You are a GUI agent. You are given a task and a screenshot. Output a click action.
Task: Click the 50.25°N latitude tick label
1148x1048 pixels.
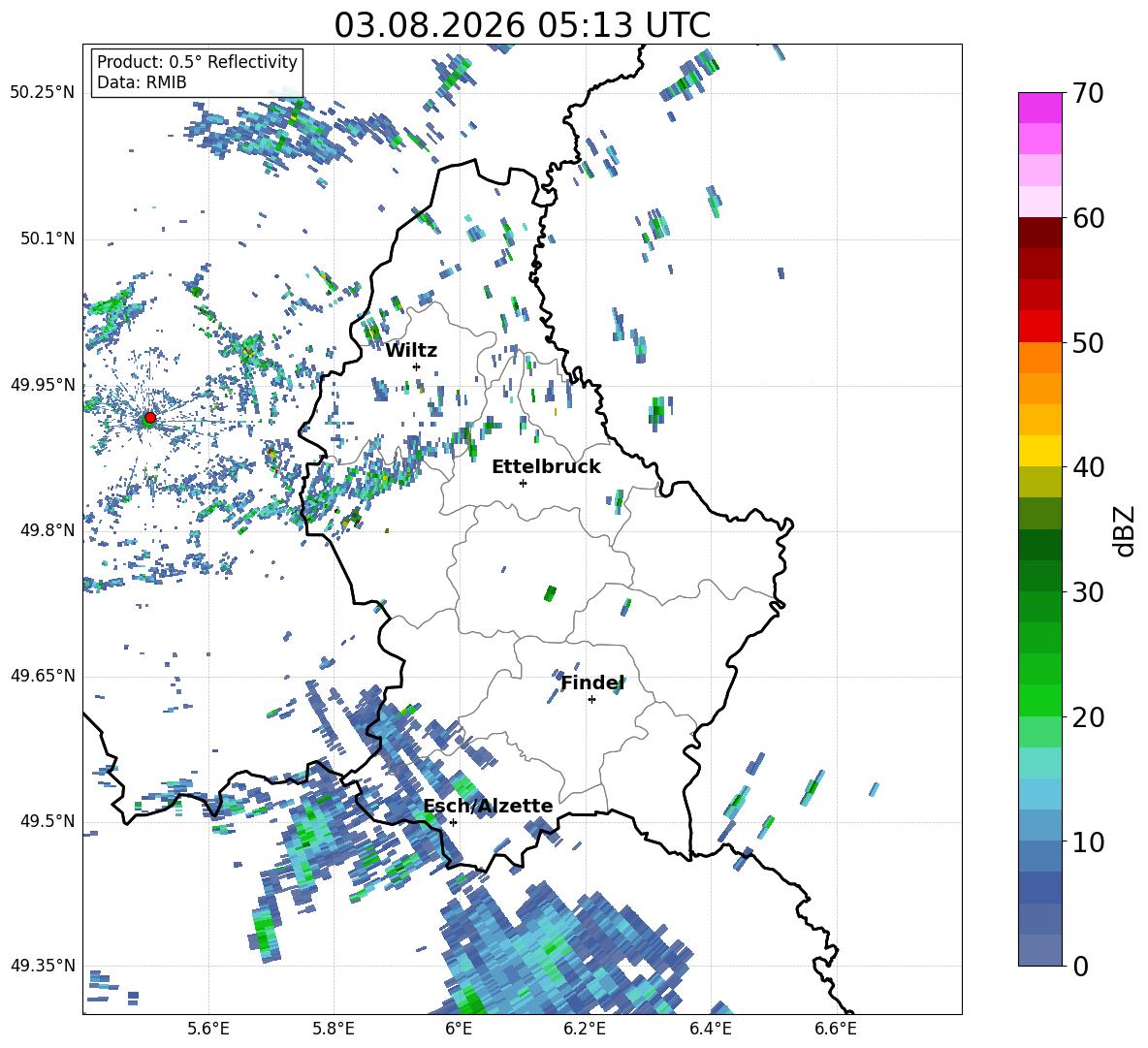[x=43, y=93]
